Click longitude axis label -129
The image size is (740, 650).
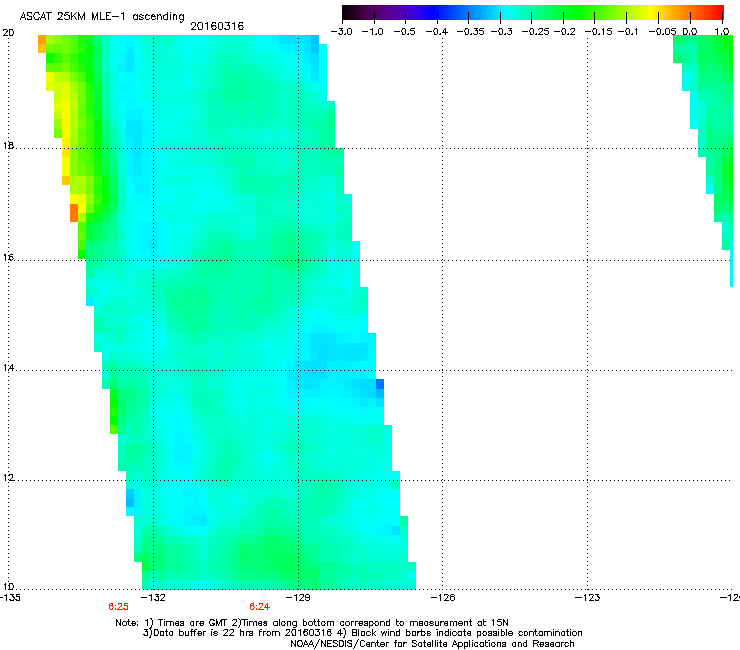pos(298,598)
